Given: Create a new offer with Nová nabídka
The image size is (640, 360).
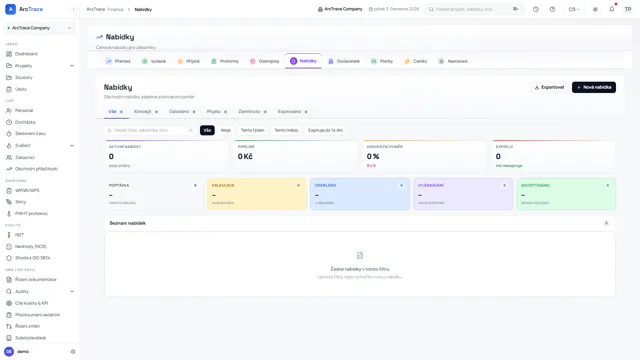Looking at the screenshot, I should pyautogui.click(x=594, y=87).
